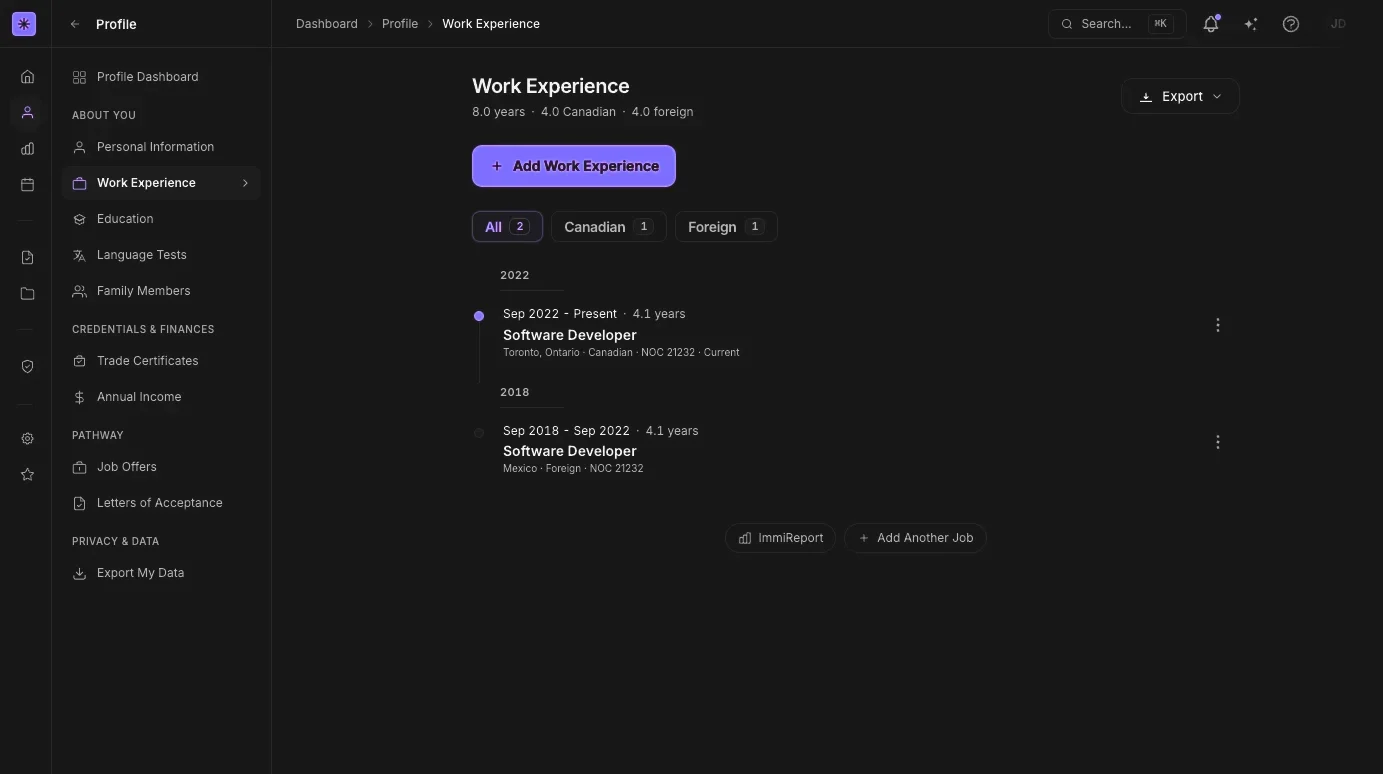Click Add Work Experience button
The image size is (1383, 774).
[574, 166]
